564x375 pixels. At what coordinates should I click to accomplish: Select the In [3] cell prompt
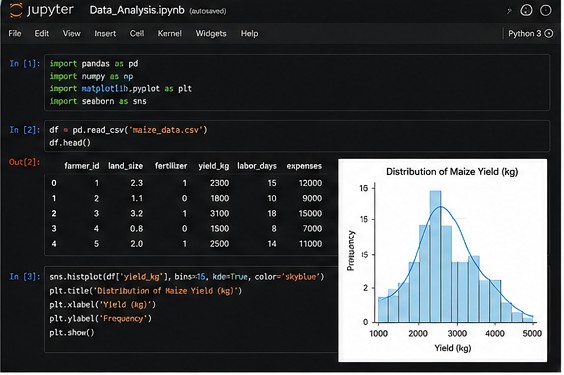[x=24, y=276]
